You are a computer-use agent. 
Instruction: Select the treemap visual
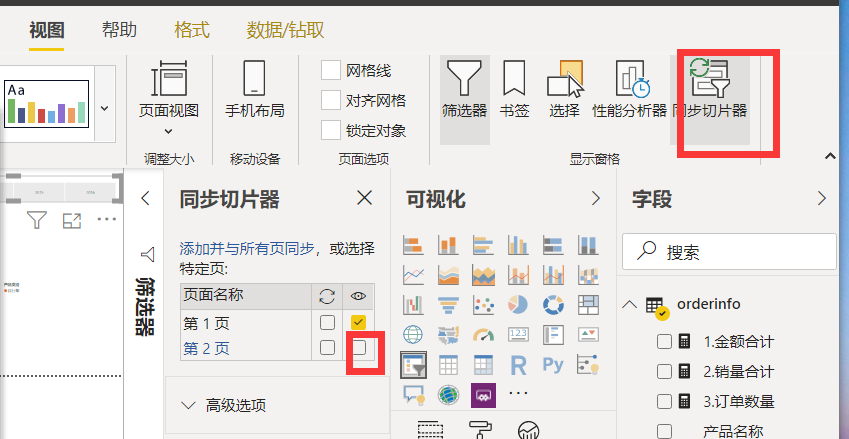coord(588,305)
